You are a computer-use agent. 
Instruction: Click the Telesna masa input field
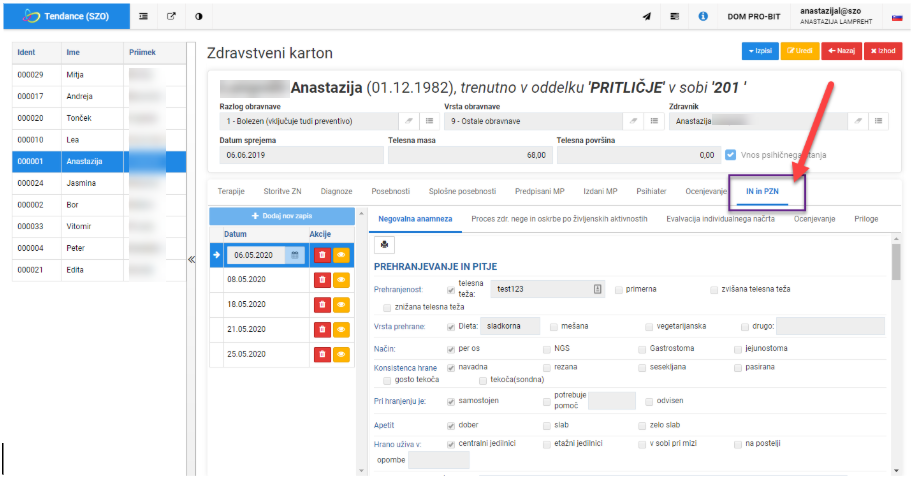pos(470,155)
